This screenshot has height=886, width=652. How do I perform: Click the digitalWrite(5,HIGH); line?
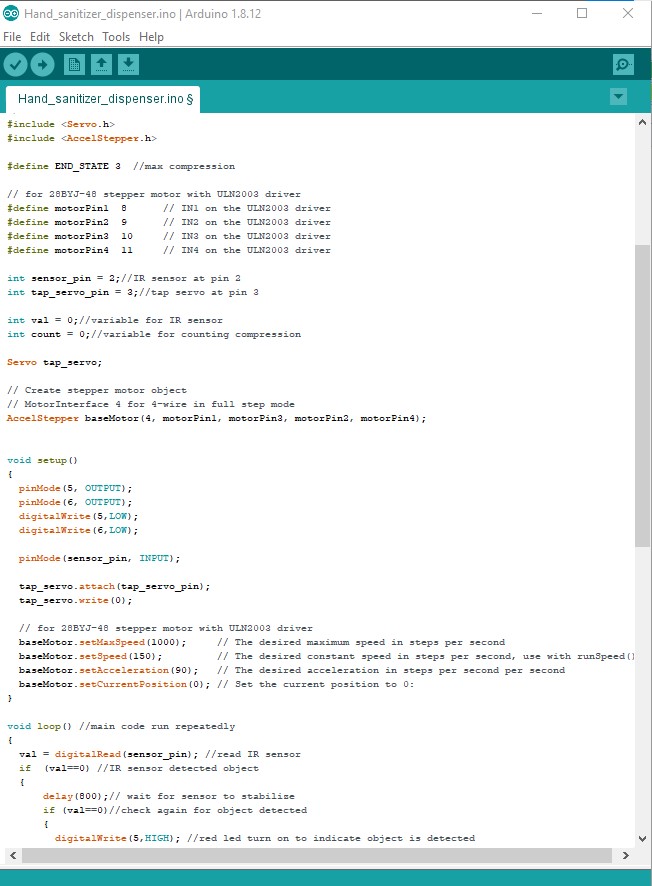tap(264, 838)
